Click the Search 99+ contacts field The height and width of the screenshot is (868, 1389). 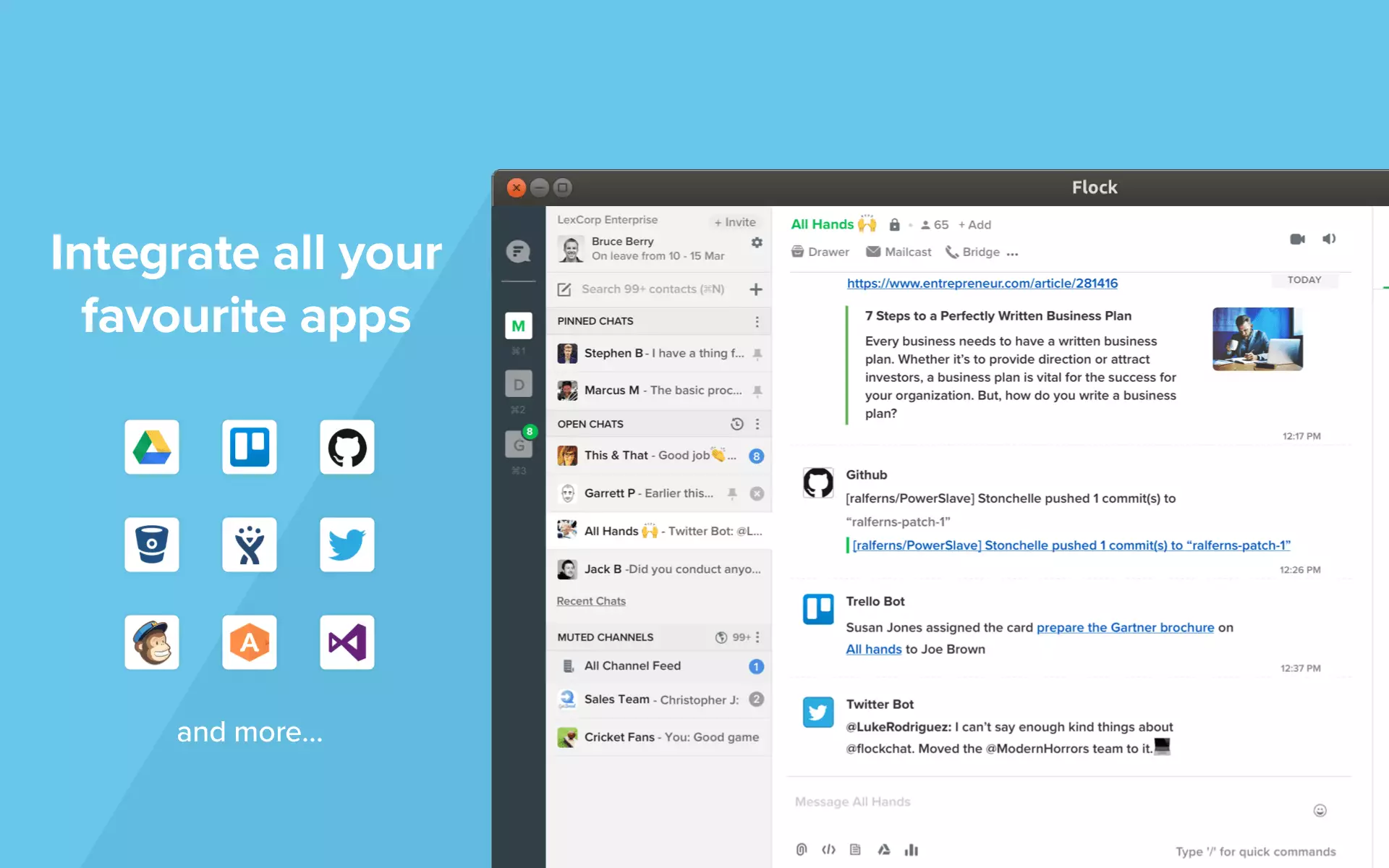click(653, 289)
